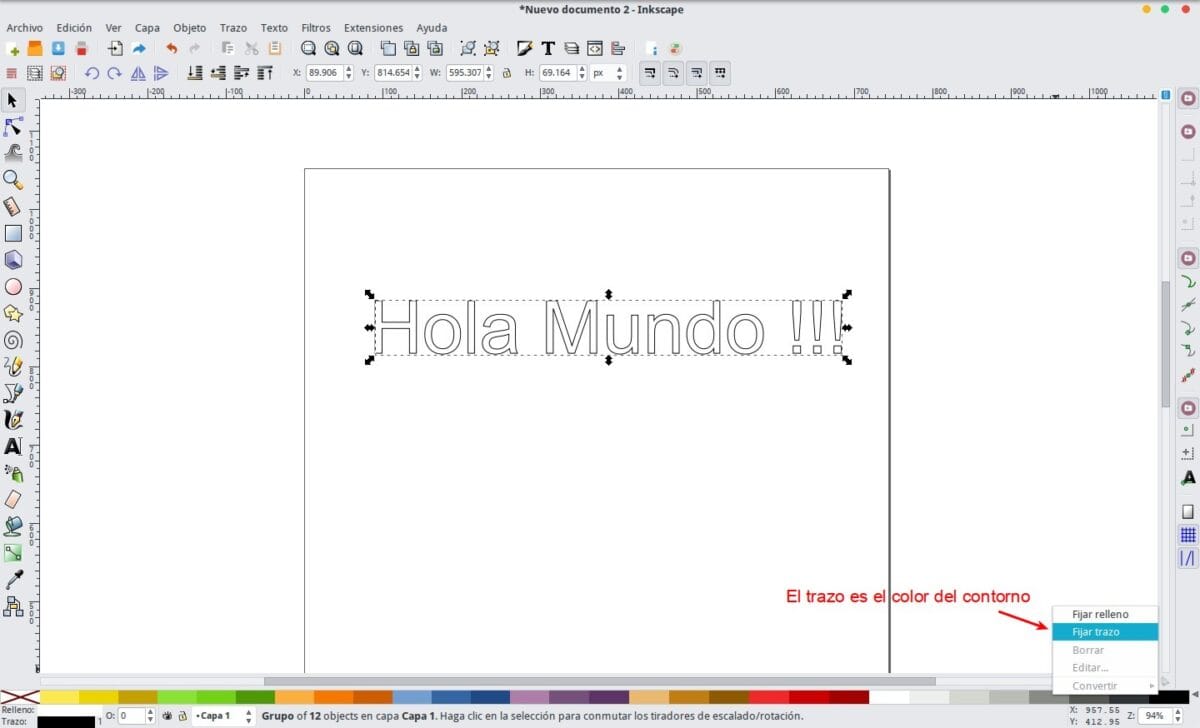Open the px units dropdown
Viewport: 1200px width, 728px height.
(607, 73)
